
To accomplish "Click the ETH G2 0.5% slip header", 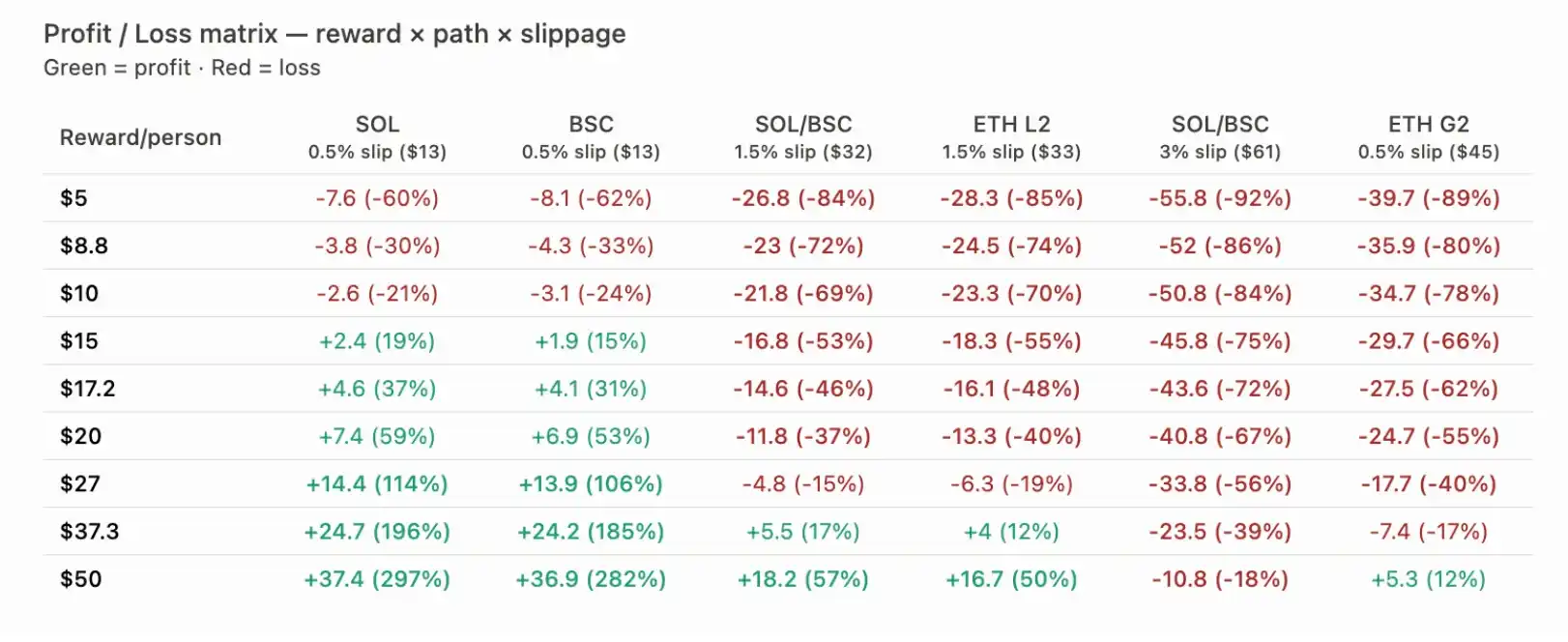I will pyautogui.click(x=1428, y=137).
